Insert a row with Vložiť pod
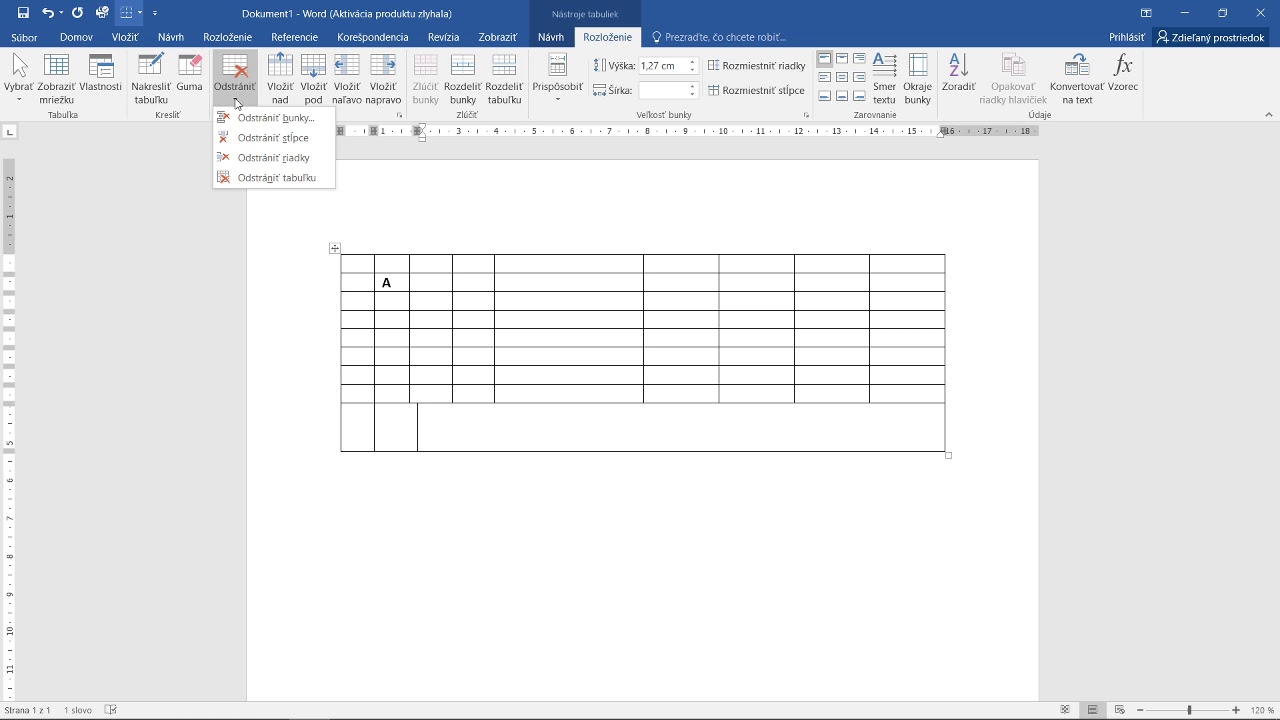Screen dimensions: 1280x720 point(314,79)
